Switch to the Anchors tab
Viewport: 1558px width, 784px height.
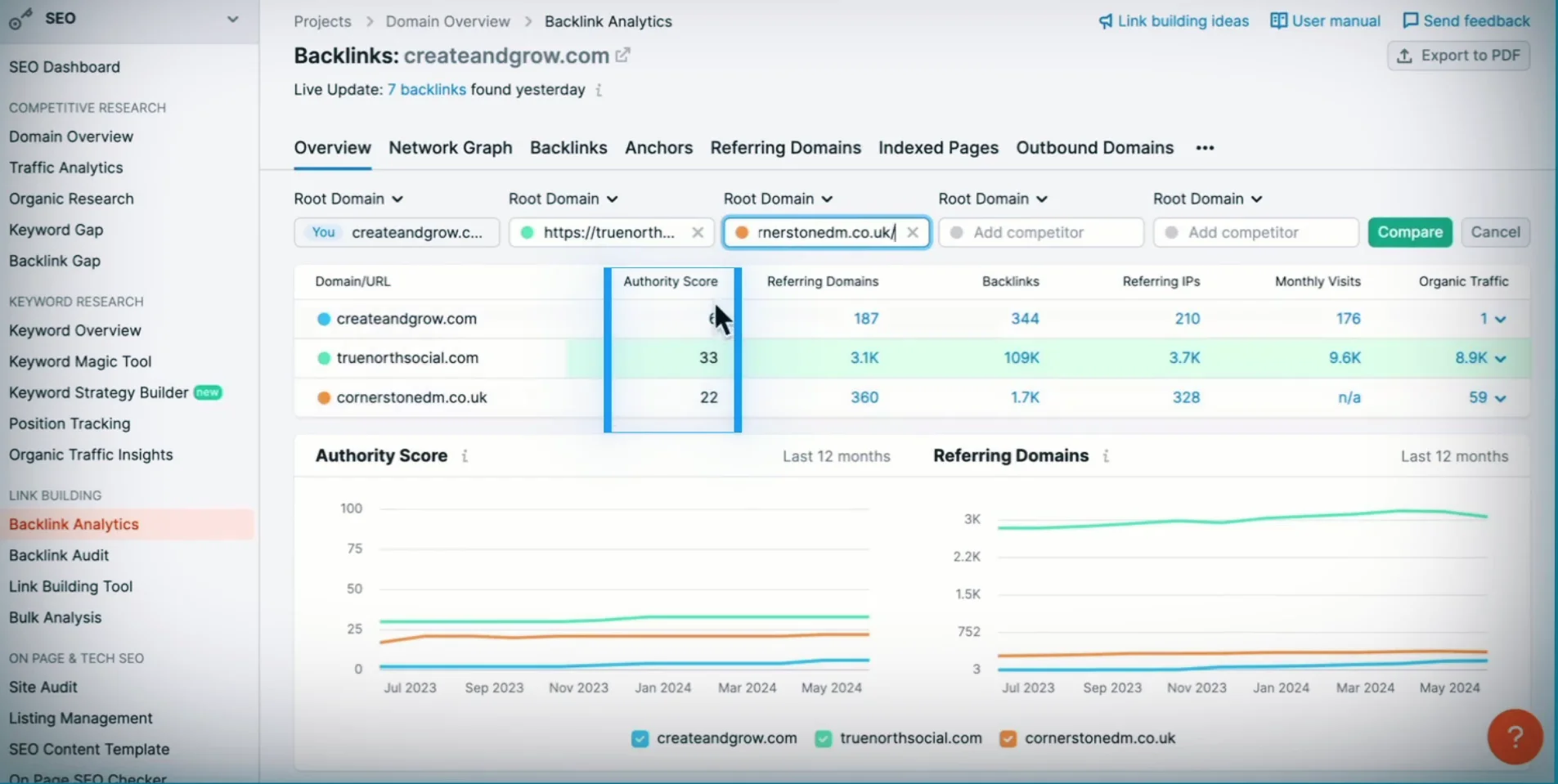[x=658, y=148]
